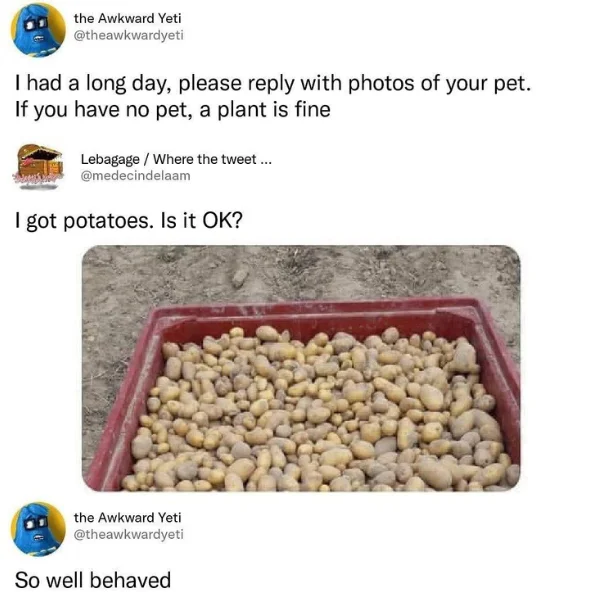Open the yeti avatar beside the 'So well behaved' reply
This screenshot has width=600, height=600.
tap(38, 529)
